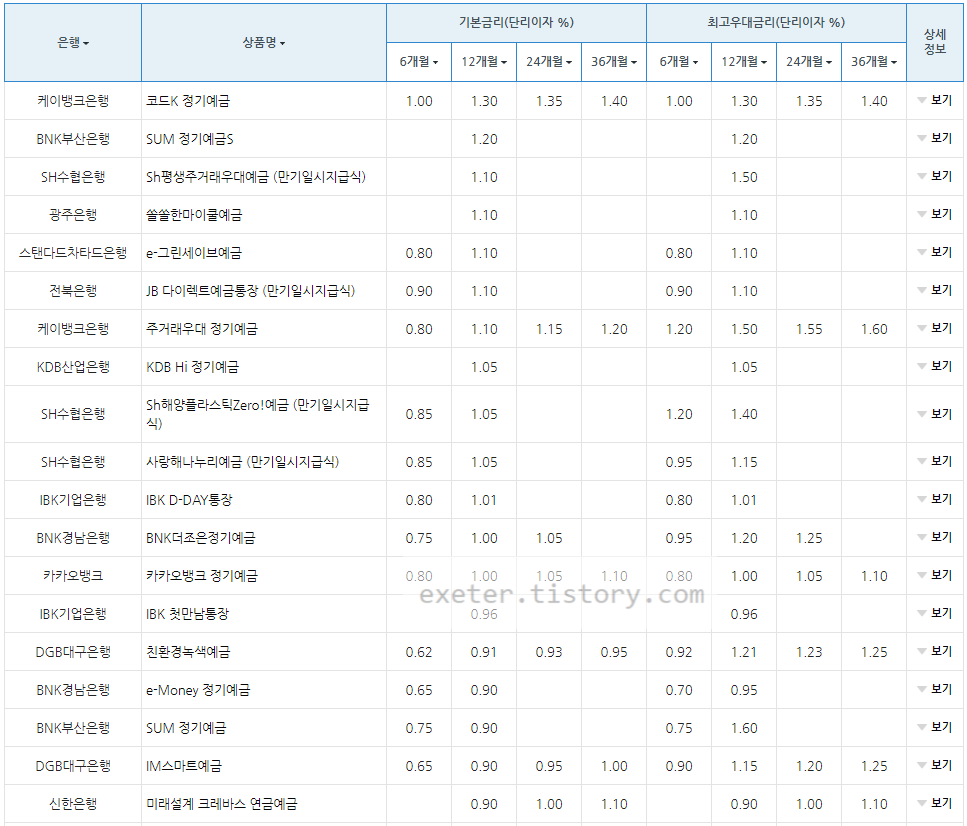This screenshot has height=826, width=967.
Task: Sort by 기본금리 12개월 column
Action: coord(484,62)
